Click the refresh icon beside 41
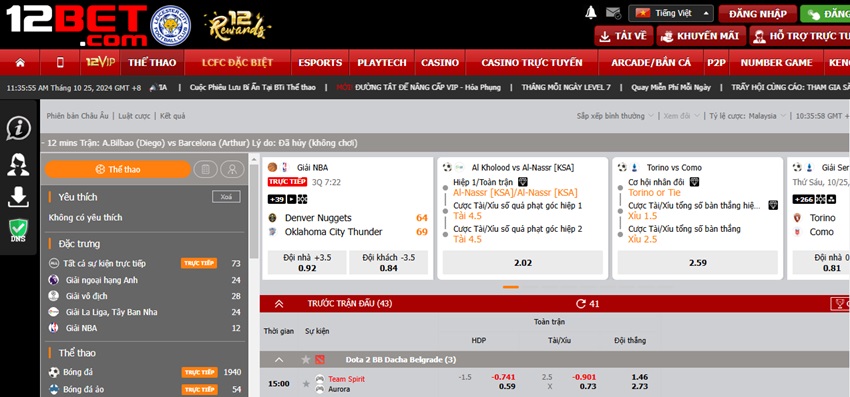850x397 pixels. (581, 304)
